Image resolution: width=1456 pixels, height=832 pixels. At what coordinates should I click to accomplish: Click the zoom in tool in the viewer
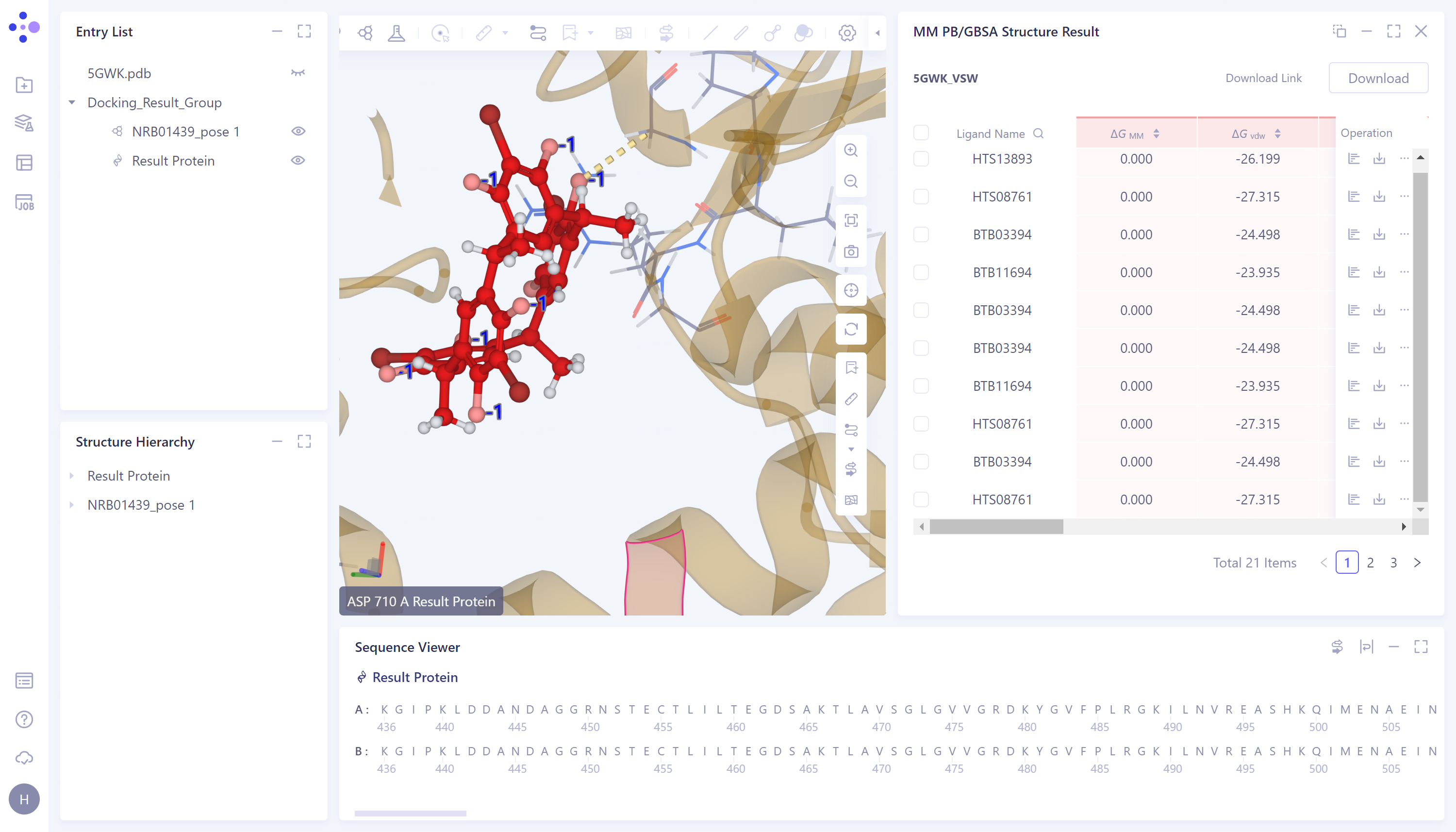pos(851,150)
